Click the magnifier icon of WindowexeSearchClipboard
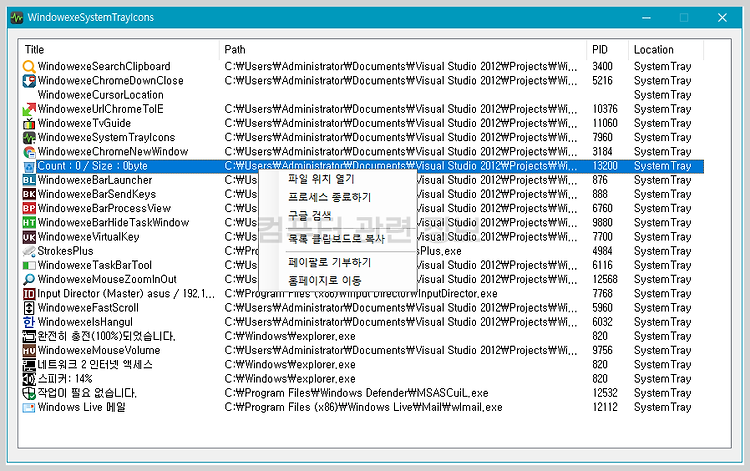Image resolution: width=750 pixels, height=471 pixels. click(29, 66)
